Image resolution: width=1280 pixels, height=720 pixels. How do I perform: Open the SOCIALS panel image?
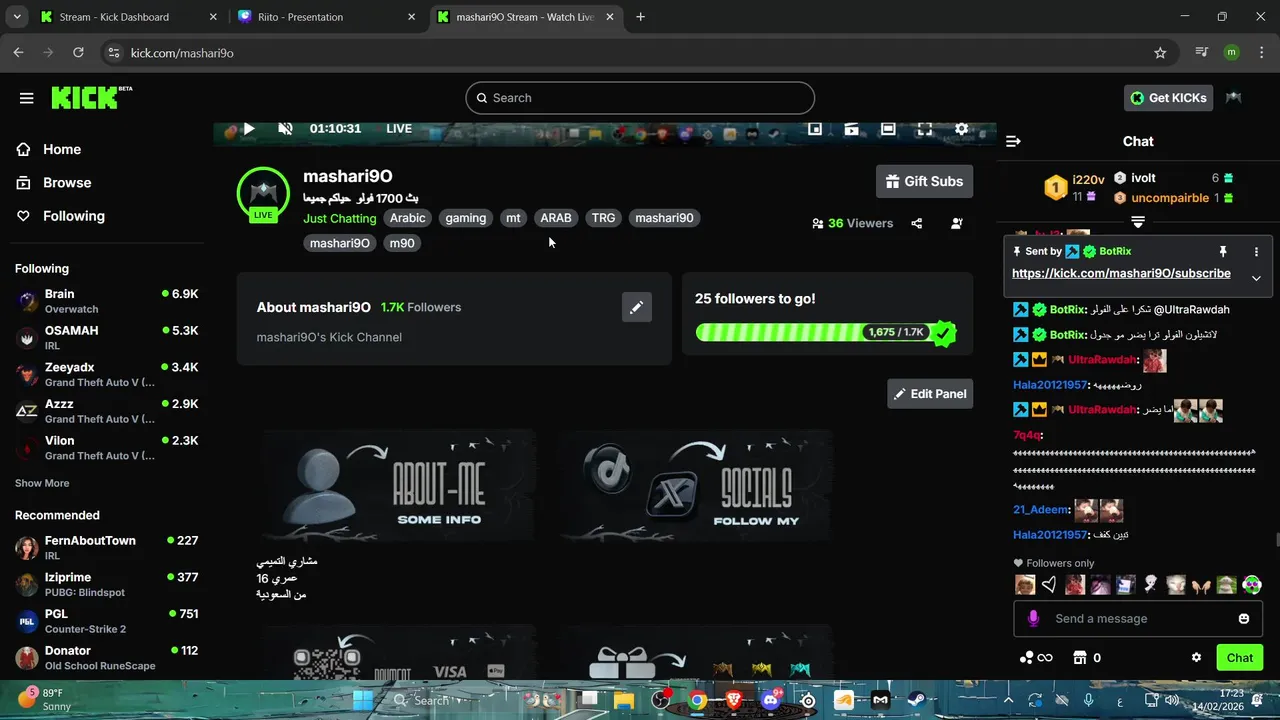coord(696,486)
